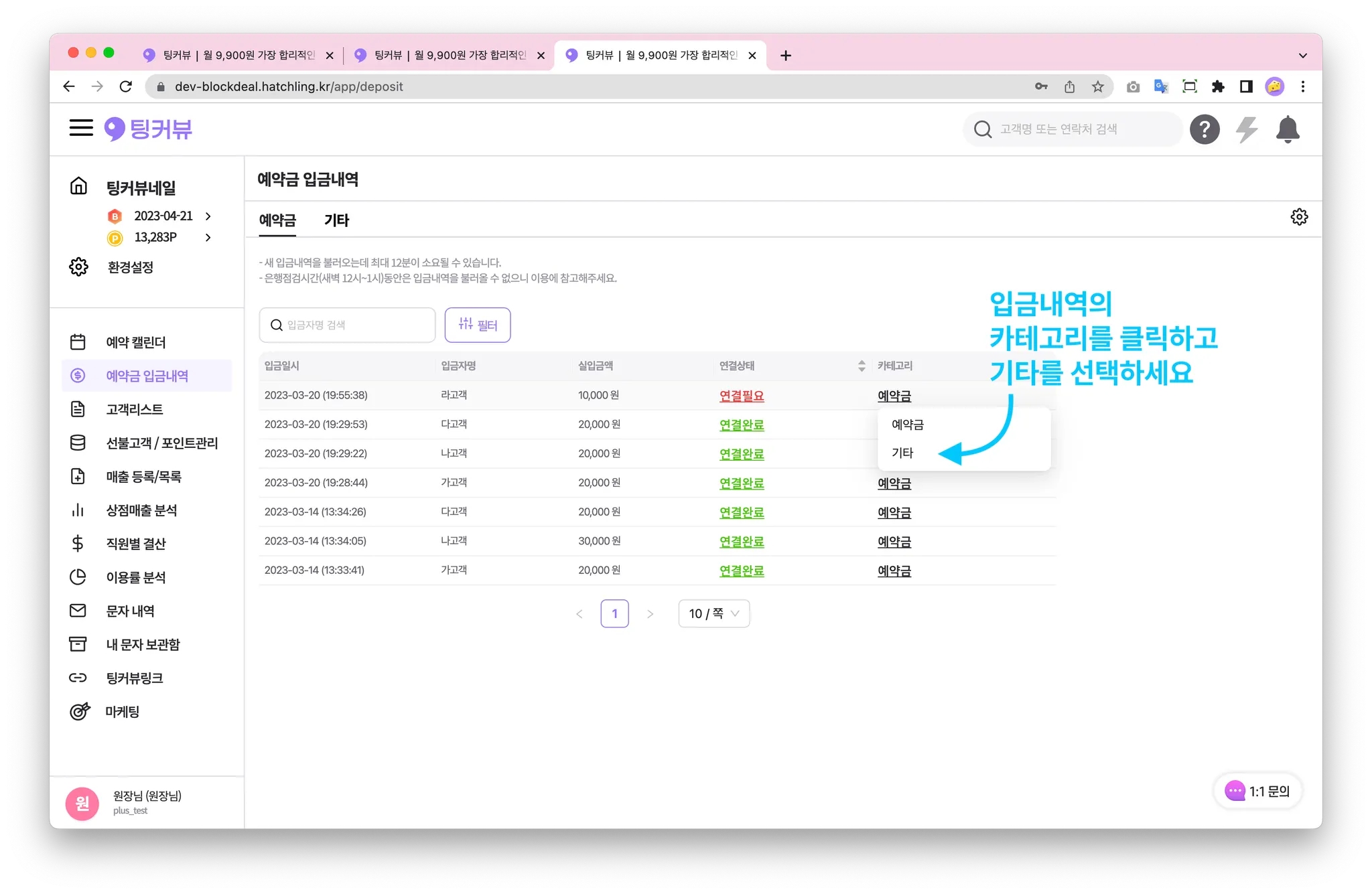This screenshot has height=894, width=1372.
Task: Click the 필터 filter button
Action: [x=478, y=325]
